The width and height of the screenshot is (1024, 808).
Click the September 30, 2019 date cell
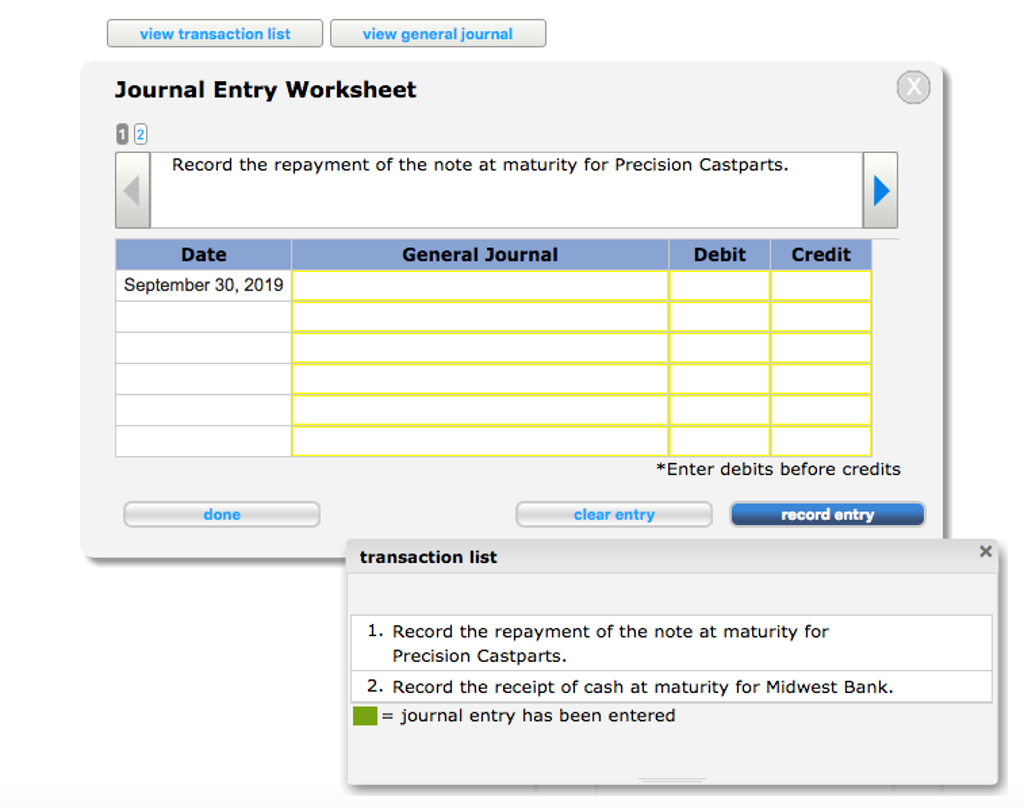[203, 285]
